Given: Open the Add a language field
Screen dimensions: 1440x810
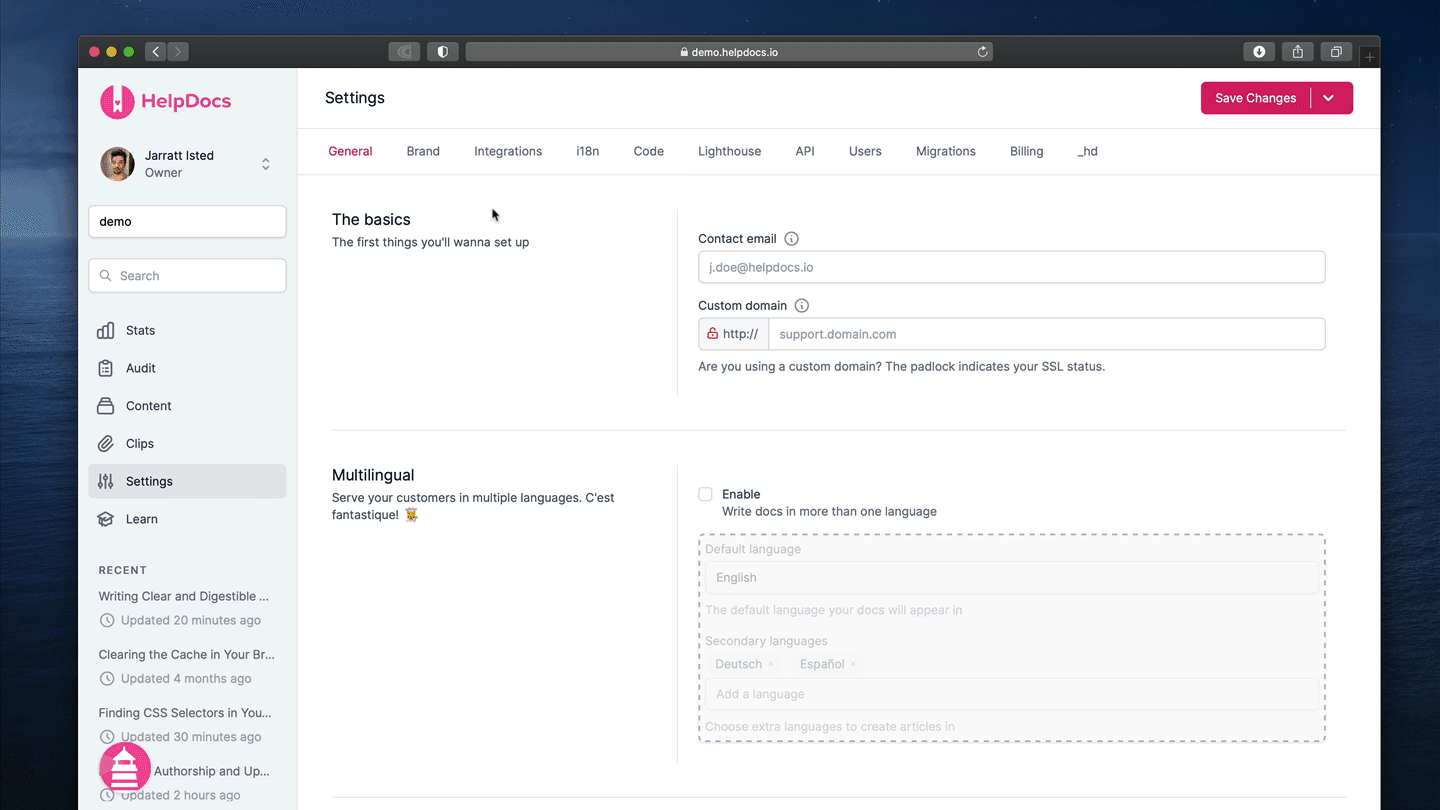Looking at the screenshot, I should pos(1012,694).
